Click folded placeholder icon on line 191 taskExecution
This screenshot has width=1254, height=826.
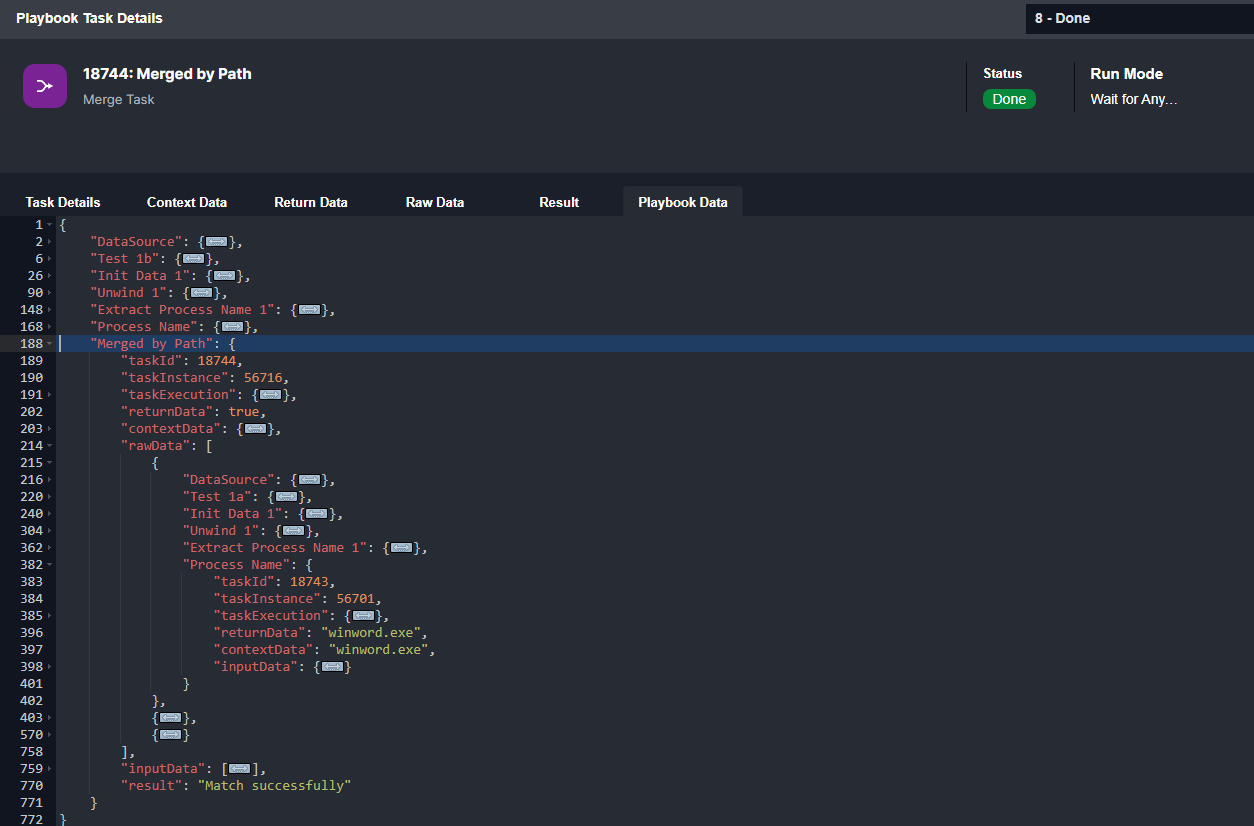pyautogui.click(x=271, y=395)
